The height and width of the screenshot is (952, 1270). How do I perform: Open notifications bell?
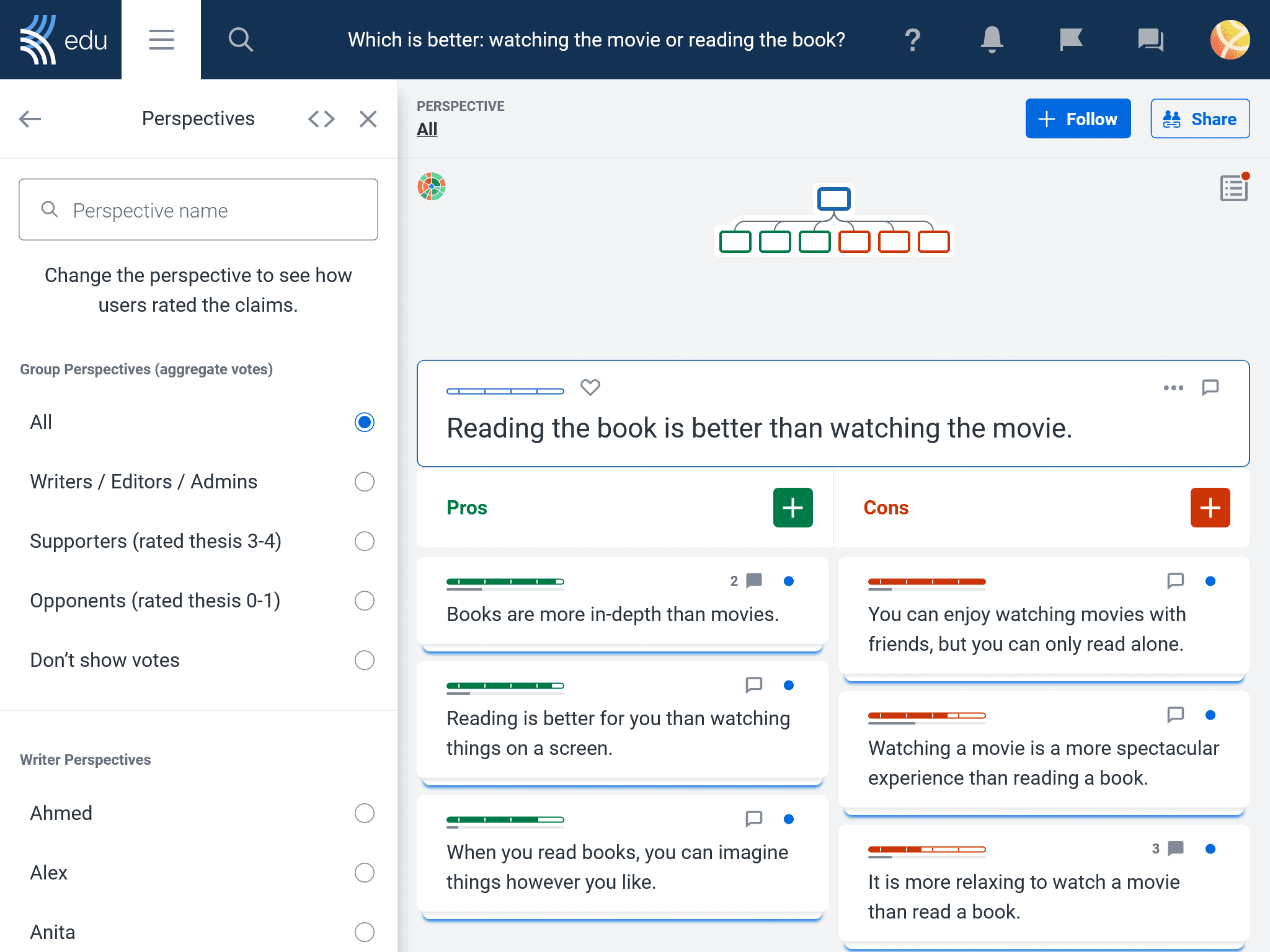(x=992, y=40)
